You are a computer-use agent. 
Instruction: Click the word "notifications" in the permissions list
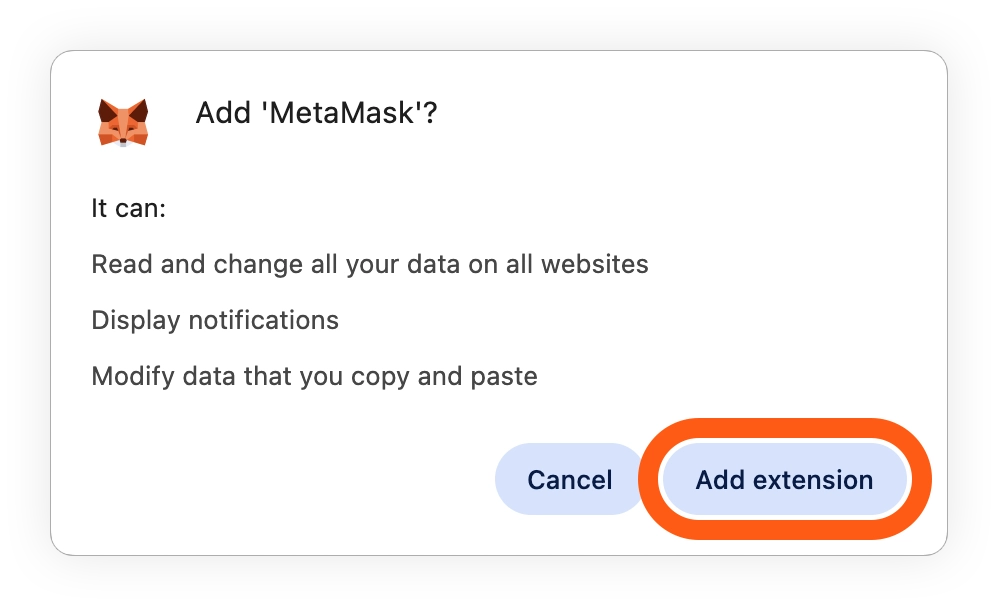pos(264,320)
